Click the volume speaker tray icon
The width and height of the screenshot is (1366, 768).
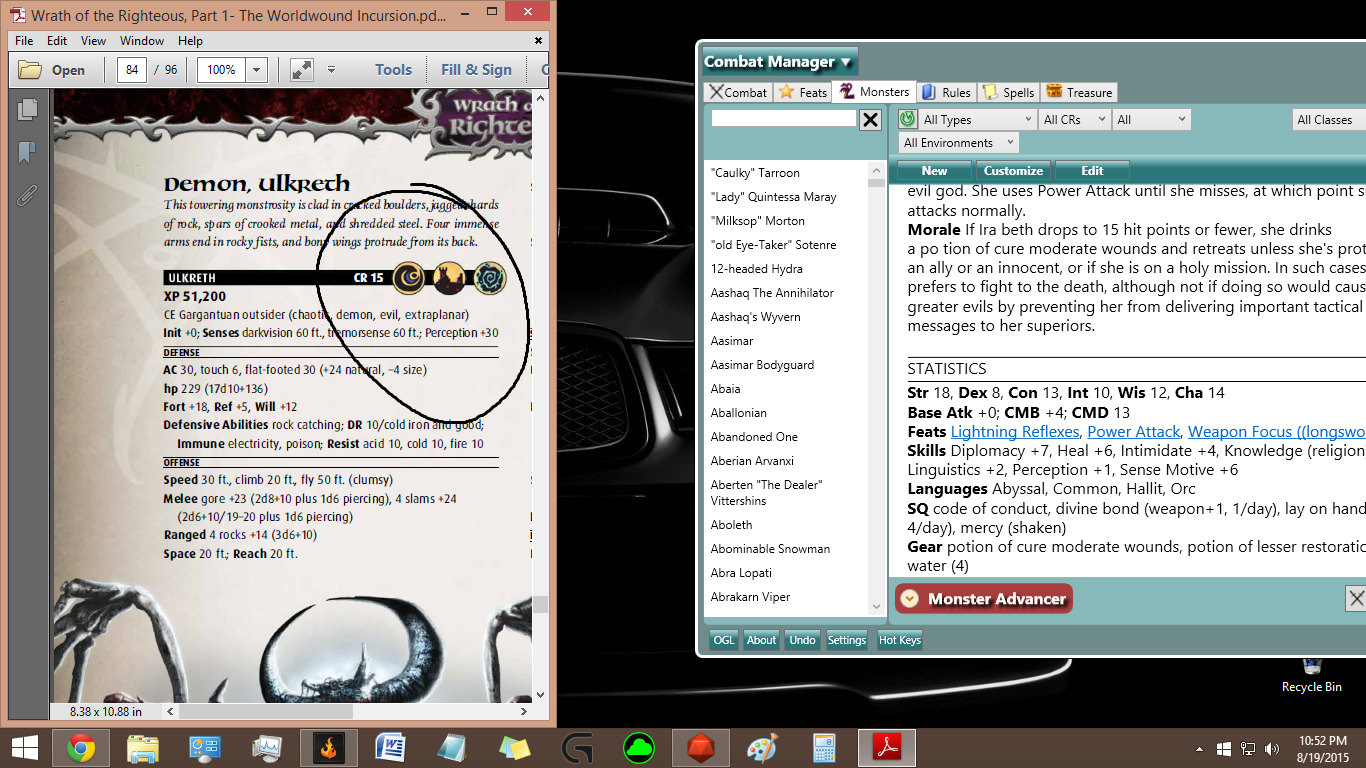point(1272,748)
